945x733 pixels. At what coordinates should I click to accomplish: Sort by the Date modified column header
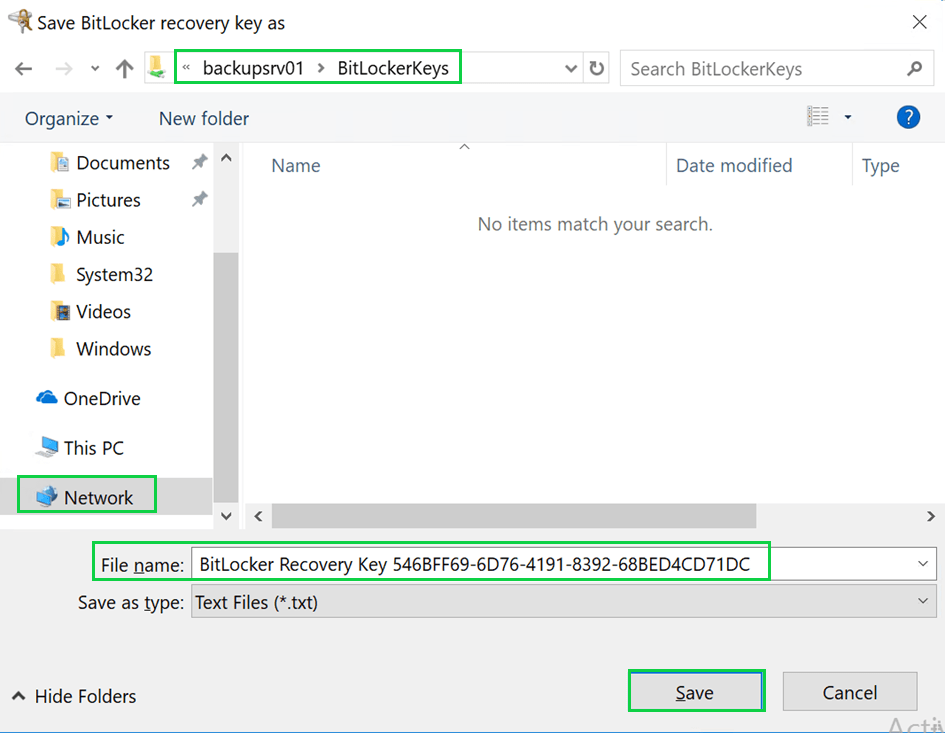coord(734,166)
